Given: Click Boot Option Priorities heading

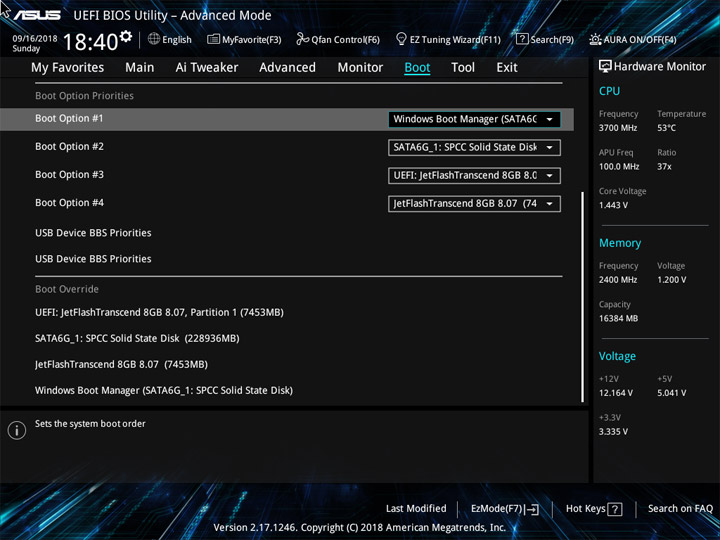Looking at the screenshot, I should 84,96.
